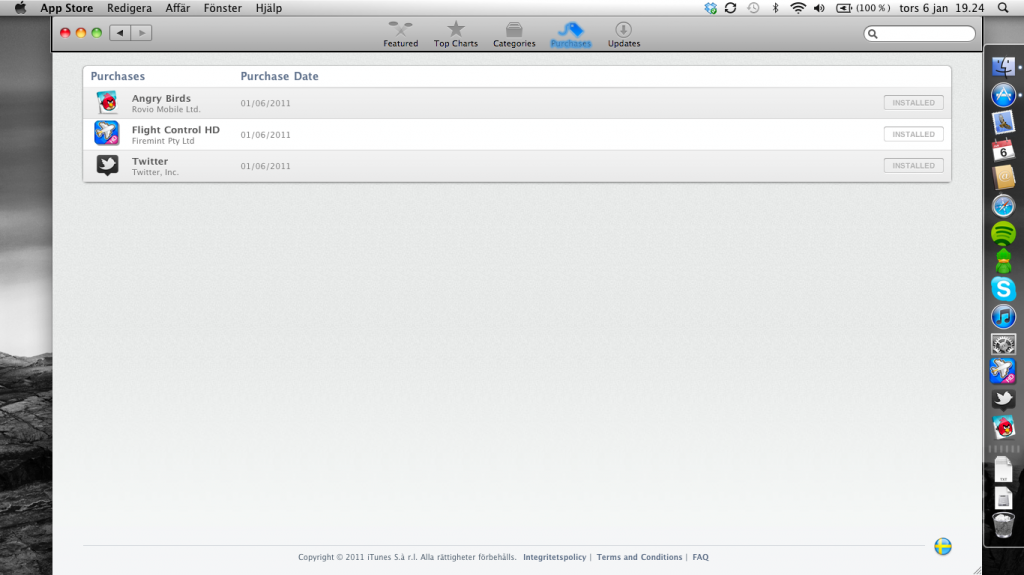The height and width of the screenshot is (575, 1024).
Task: Open the Apple menu
Action: pos(20,8)
